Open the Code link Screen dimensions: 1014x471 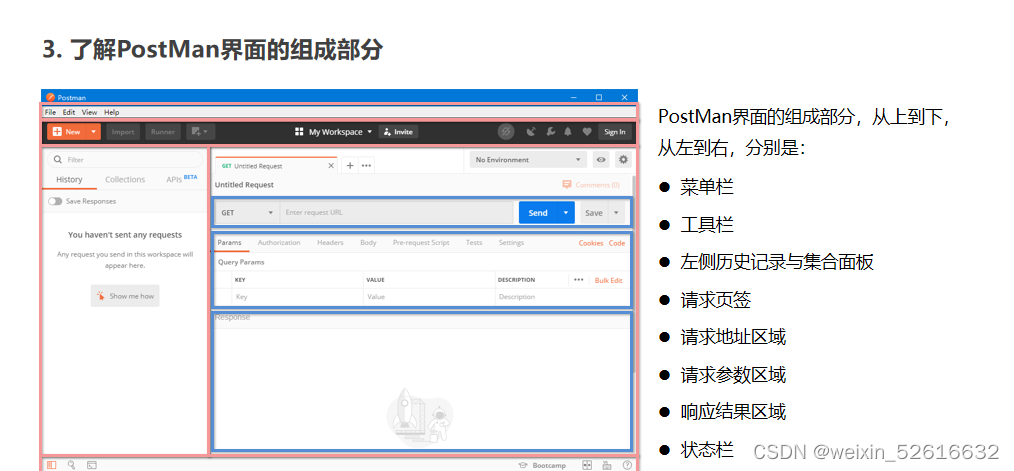point(617,243)
